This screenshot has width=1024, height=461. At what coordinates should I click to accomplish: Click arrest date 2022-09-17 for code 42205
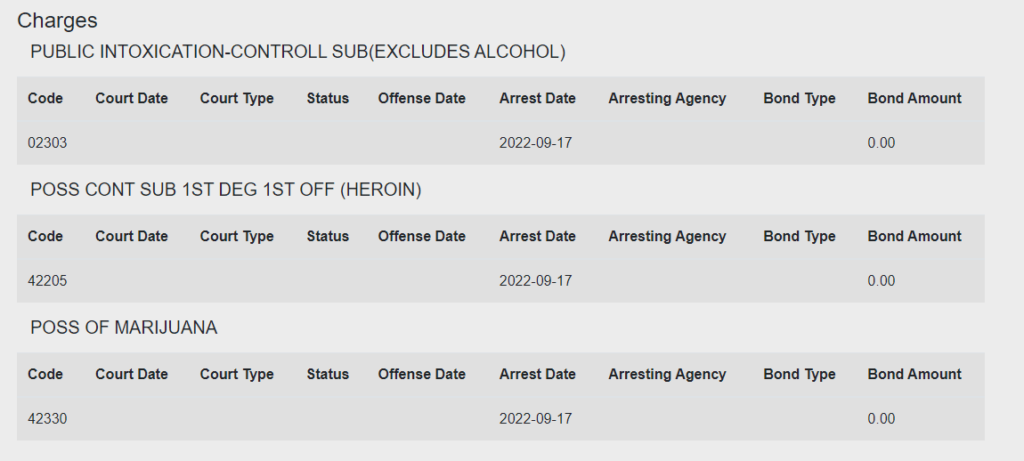coord(536,281)
